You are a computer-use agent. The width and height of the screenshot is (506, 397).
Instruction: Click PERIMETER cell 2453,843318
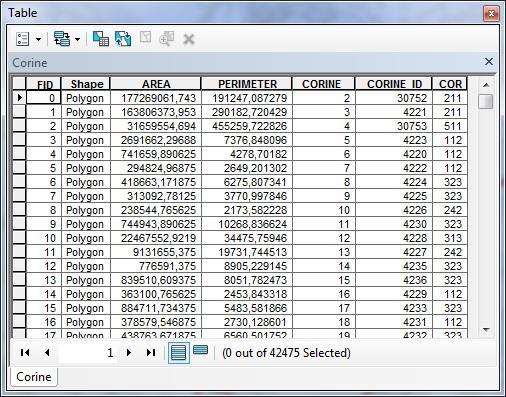pyautogui.click(x=247, y=294)
